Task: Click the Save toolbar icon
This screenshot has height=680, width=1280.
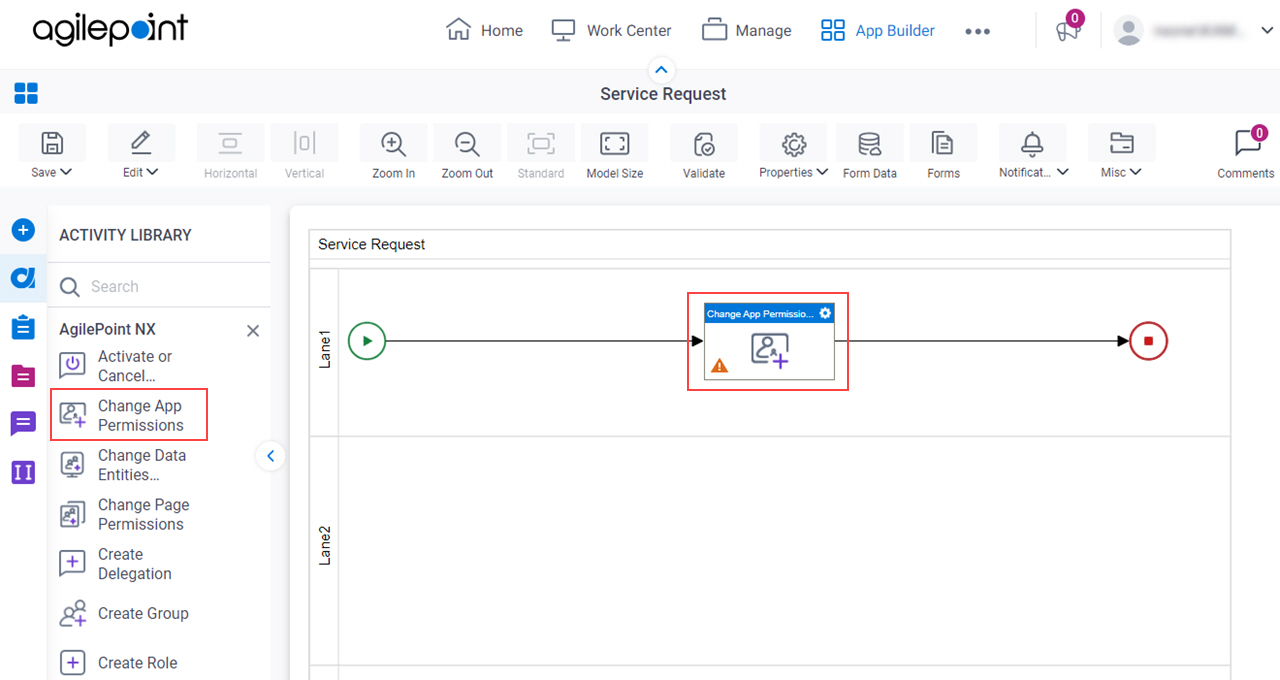Action: [52, 143]
